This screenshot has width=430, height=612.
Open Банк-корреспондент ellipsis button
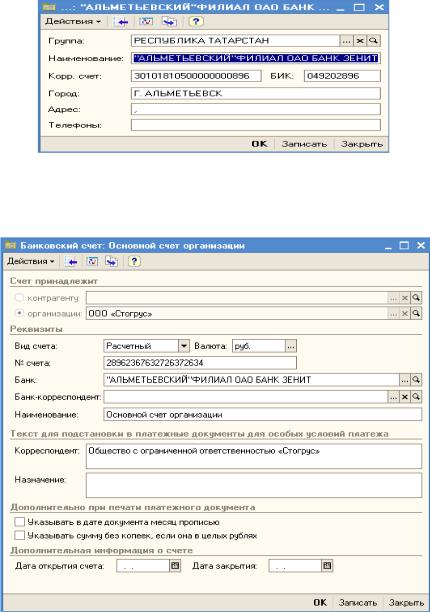(393, 397)
